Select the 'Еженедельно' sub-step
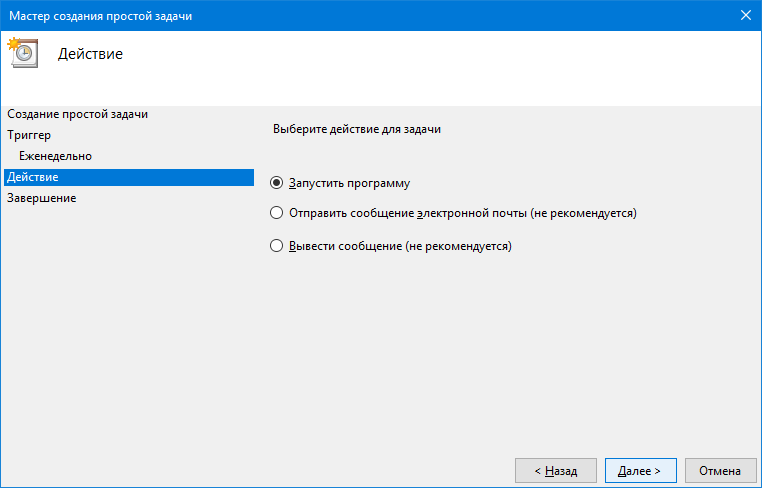Viewport: 762px width, 488px height. tap(55, 156)
